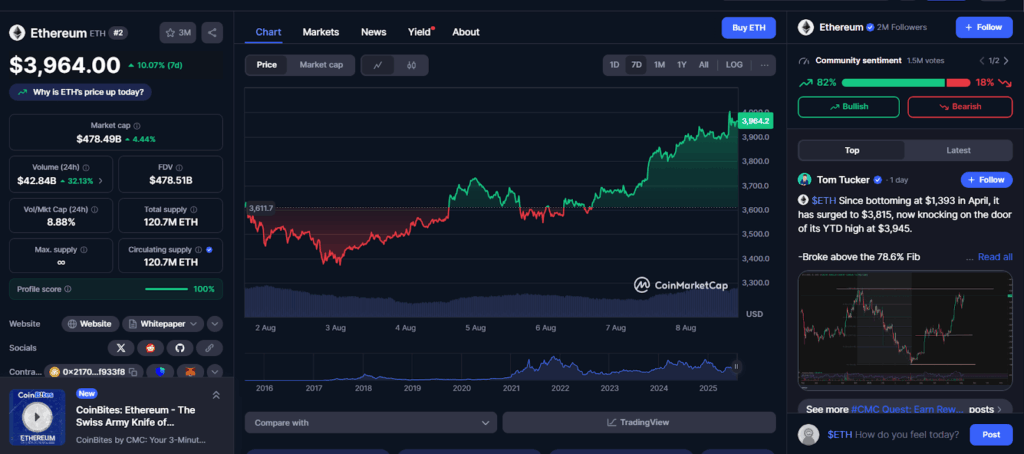Click the Volume (24h) info icon
Image resolution: width=1024 pixels, height=454 pixels.
(86, 168)
